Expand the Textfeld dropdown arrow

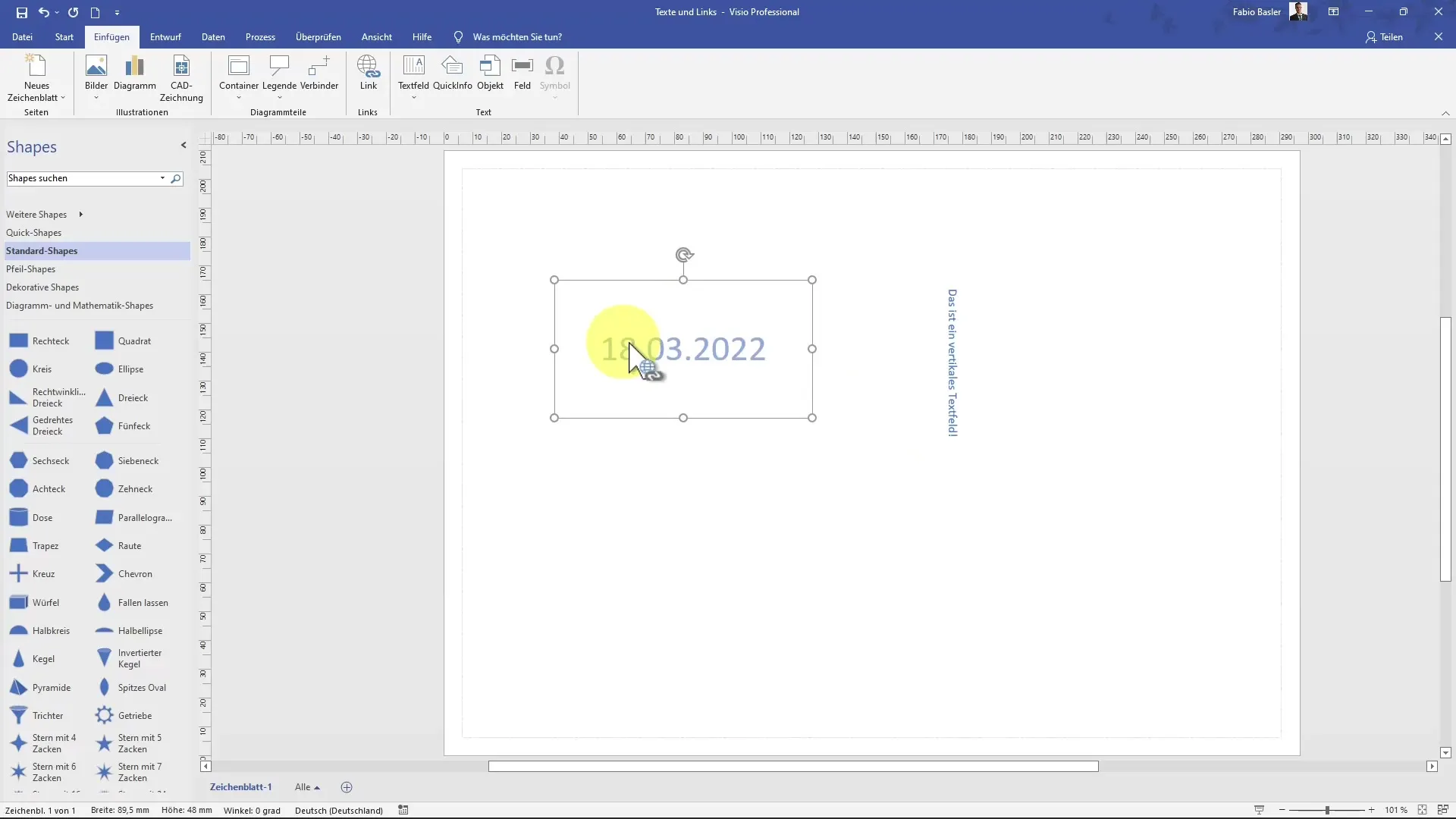413,98
